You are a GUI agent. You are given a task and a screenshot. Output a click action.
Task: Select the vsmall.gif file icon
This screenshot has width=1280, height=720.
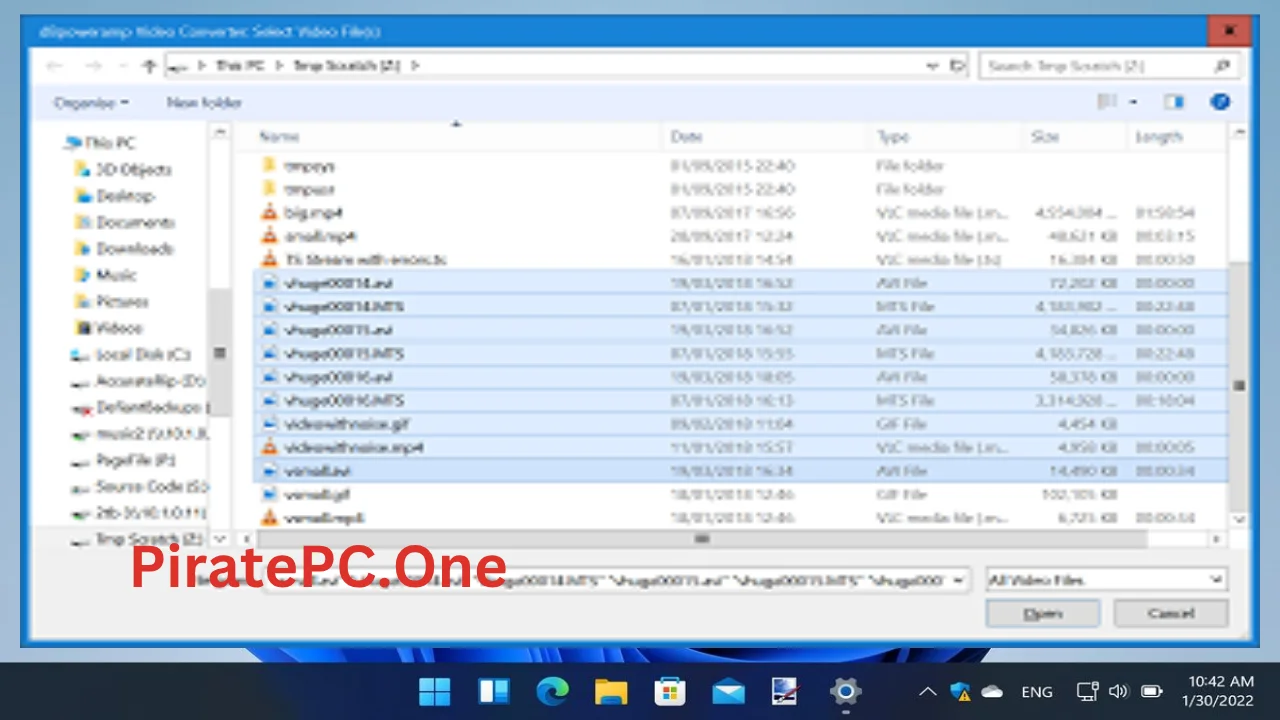pyautogui.click(x=268, y=494)
